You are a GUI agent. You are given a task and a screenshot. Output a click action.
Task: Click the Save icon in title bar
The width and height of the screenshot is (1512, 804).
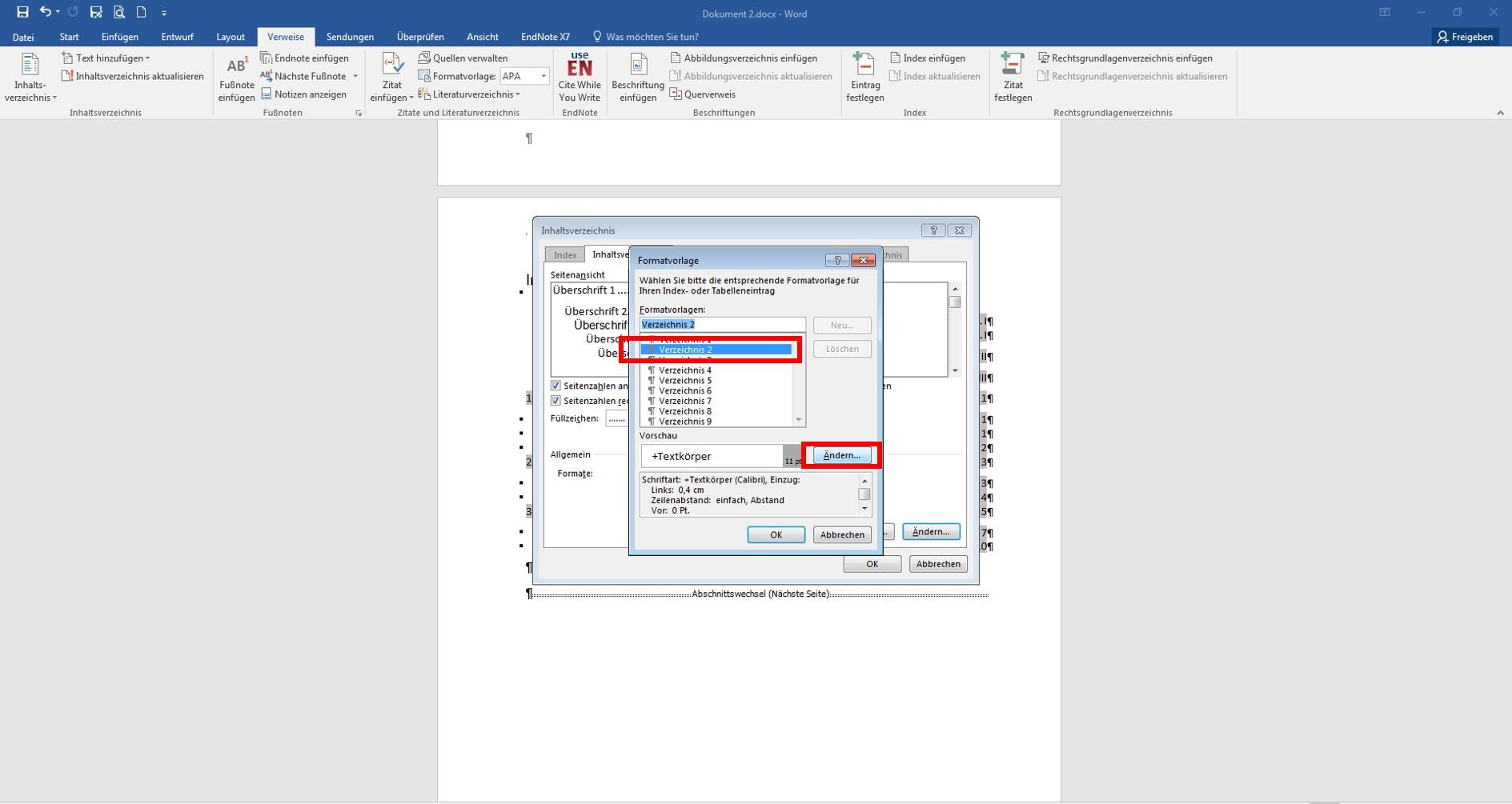22,12
